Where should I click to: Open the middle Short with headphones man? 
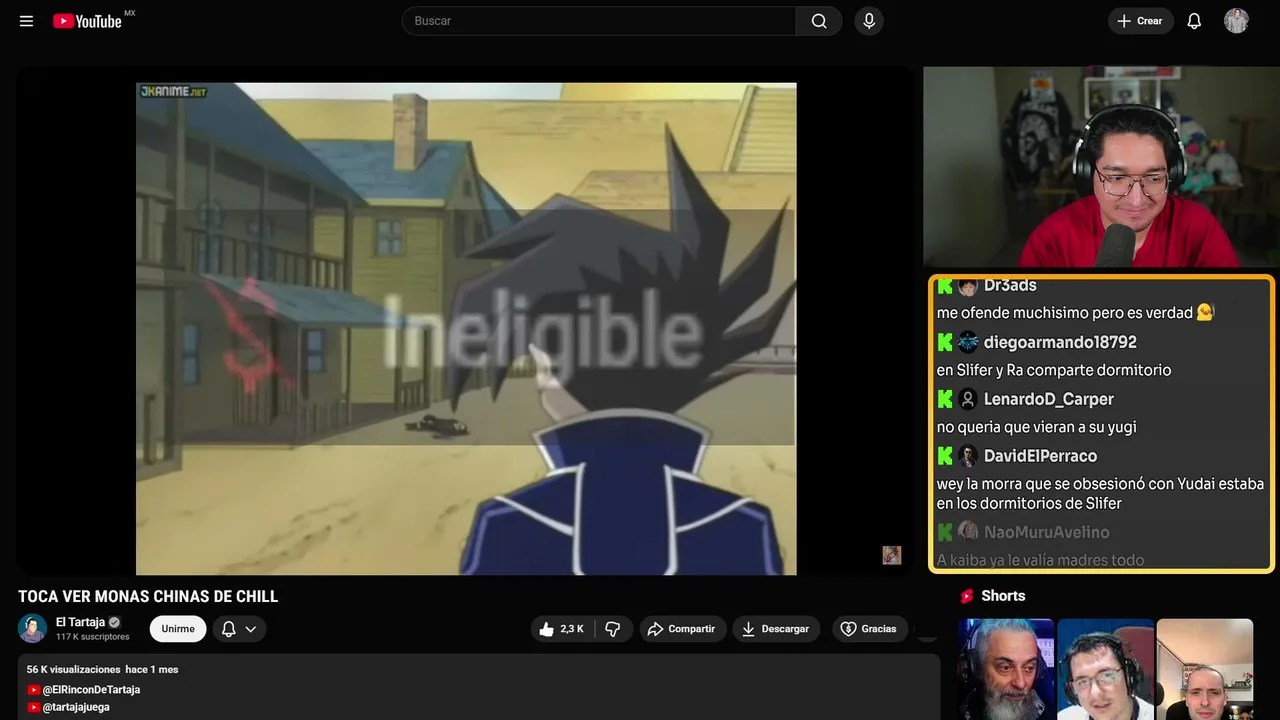pyautogui.click(x=1105, y=669)
